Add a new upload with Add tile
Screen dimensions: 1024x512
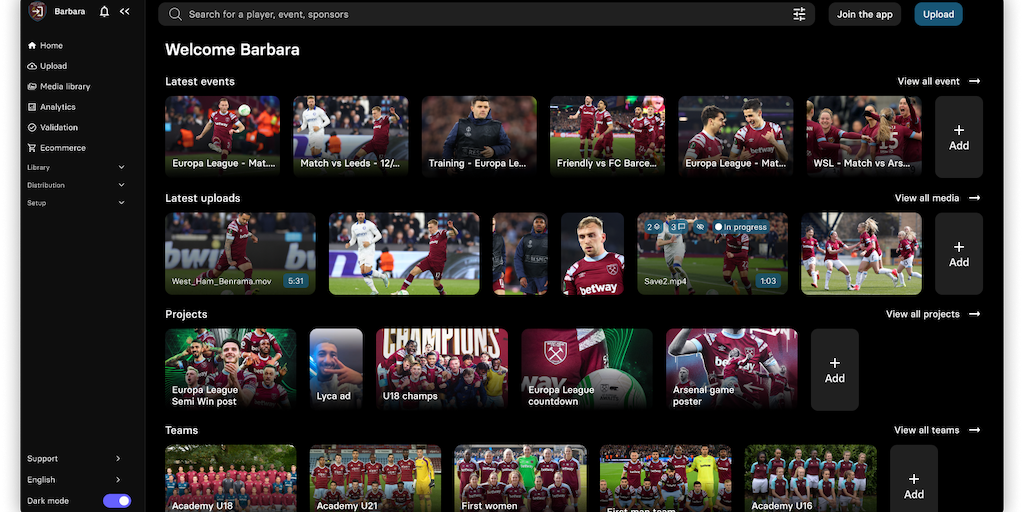(x=959, y=253)
